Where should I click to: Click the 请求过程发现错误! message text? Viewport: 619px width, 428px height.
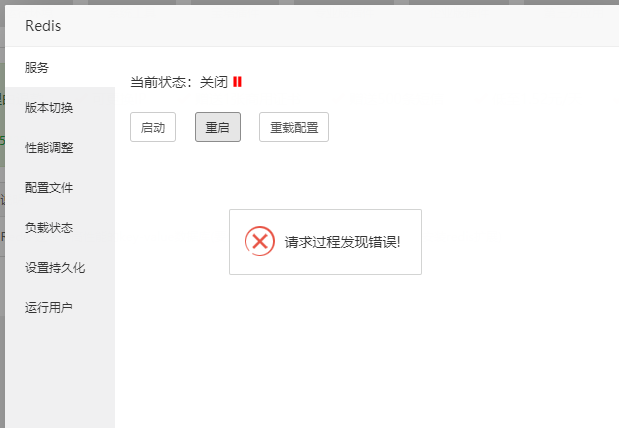coord(342,242)
